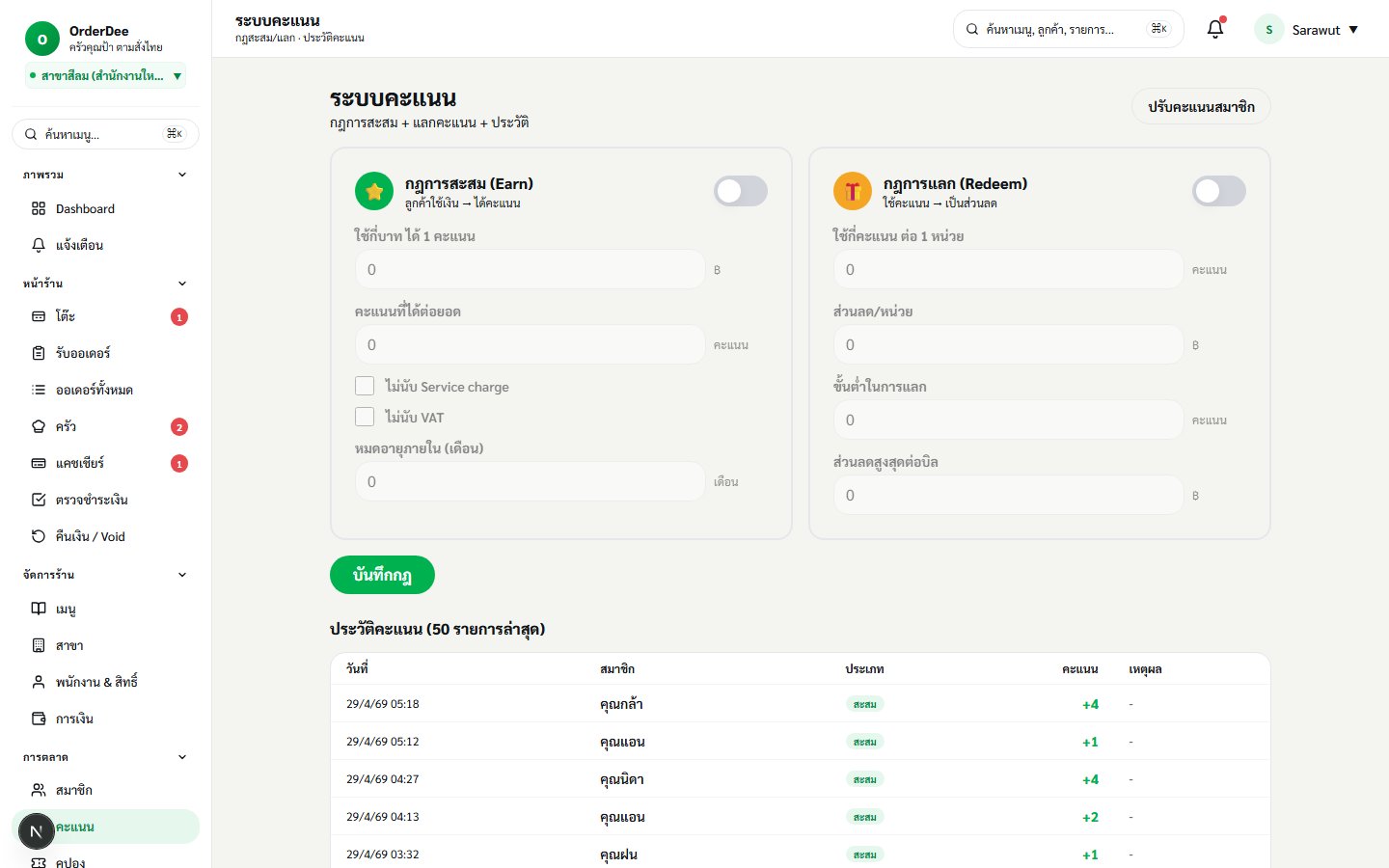Open the ออเดอร์ทั้งหมด menu item
Image resolution: width=1389 pixels, height=868 pixels.
click(105, 390)
